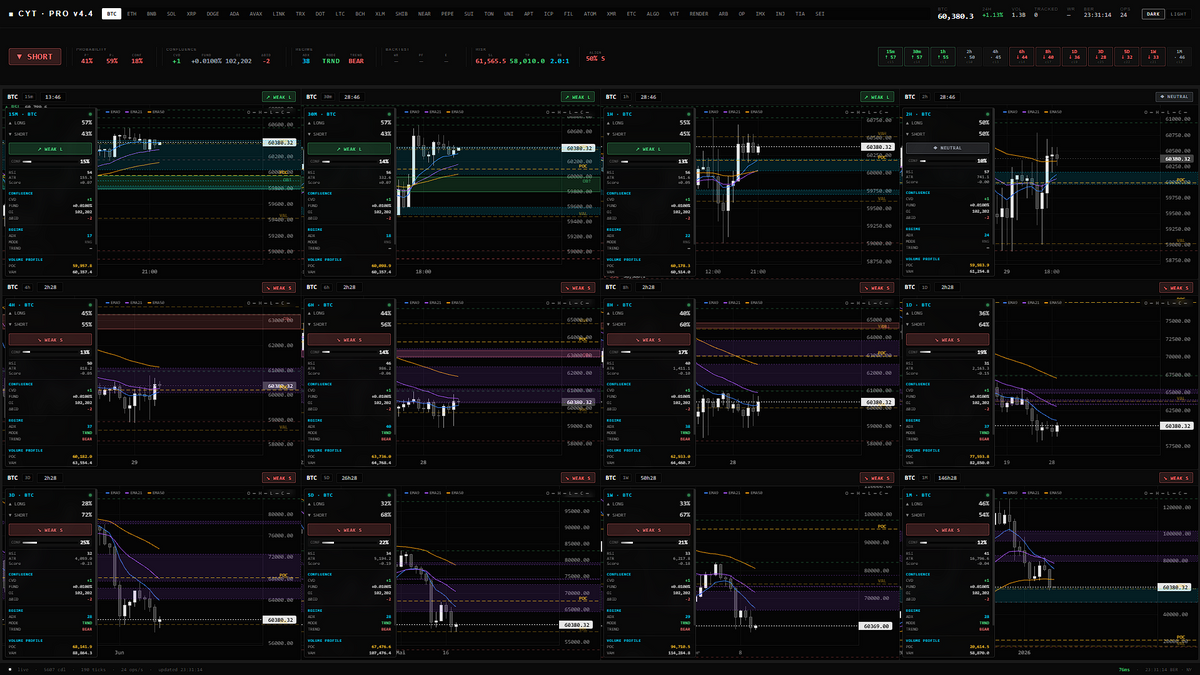Click the large WEAK S button in 3D panel
Viewport: 1200px width, 675px height.
(x=50, y=528)
